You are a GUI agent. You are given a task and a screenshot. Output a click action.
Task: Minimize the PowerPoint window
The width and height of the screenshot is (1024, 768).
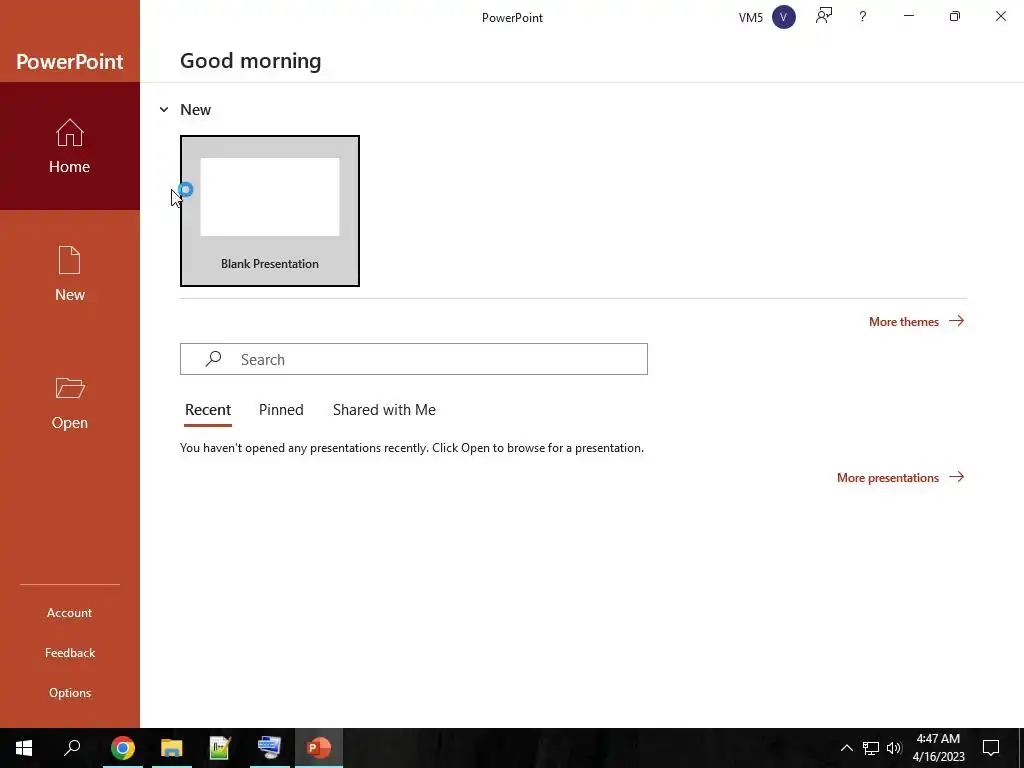pos(908,16)
